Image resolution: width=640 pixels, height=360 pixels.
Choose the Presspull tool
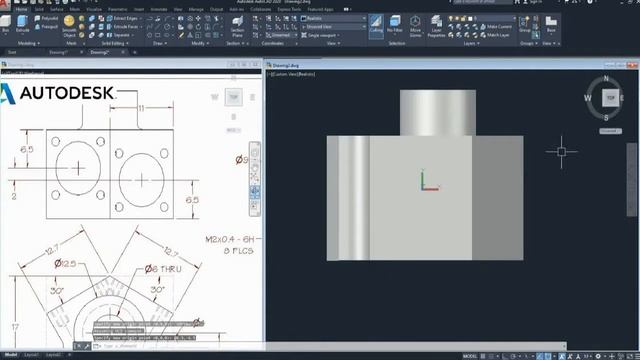[47, 27]
